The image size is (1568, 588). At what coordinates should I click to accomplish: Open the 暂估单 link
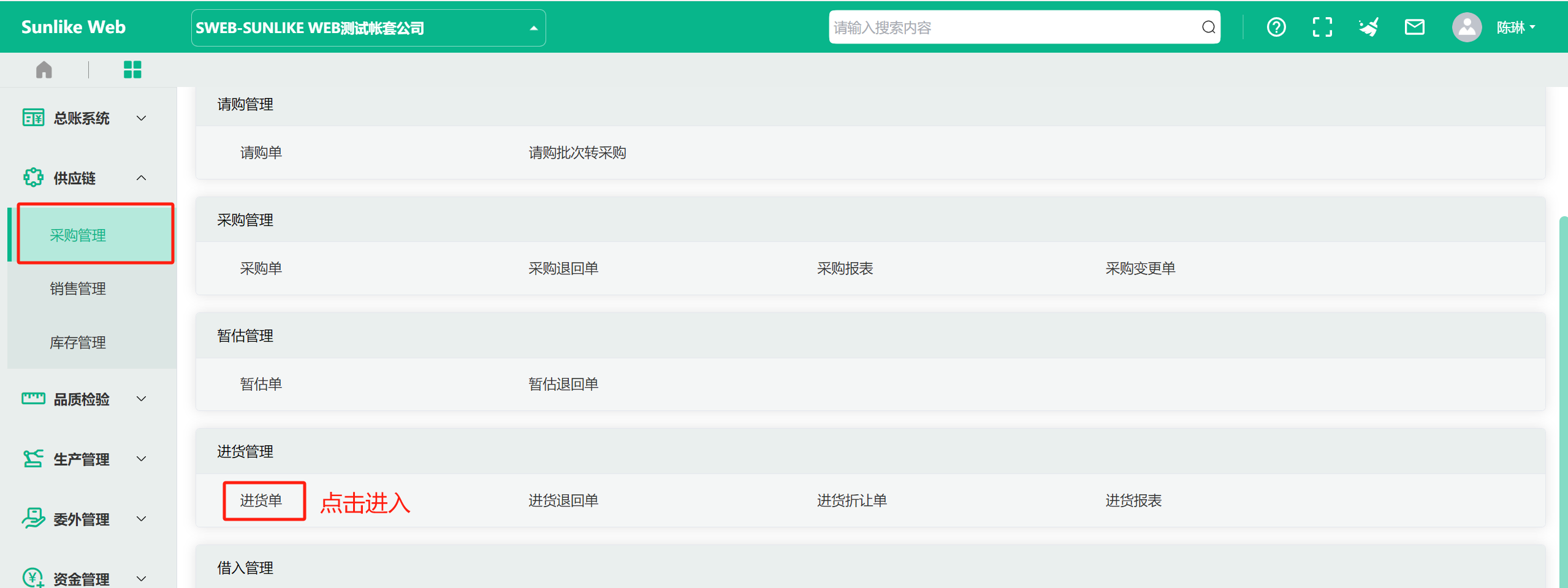pyautogui.click(x=261, y=384)
